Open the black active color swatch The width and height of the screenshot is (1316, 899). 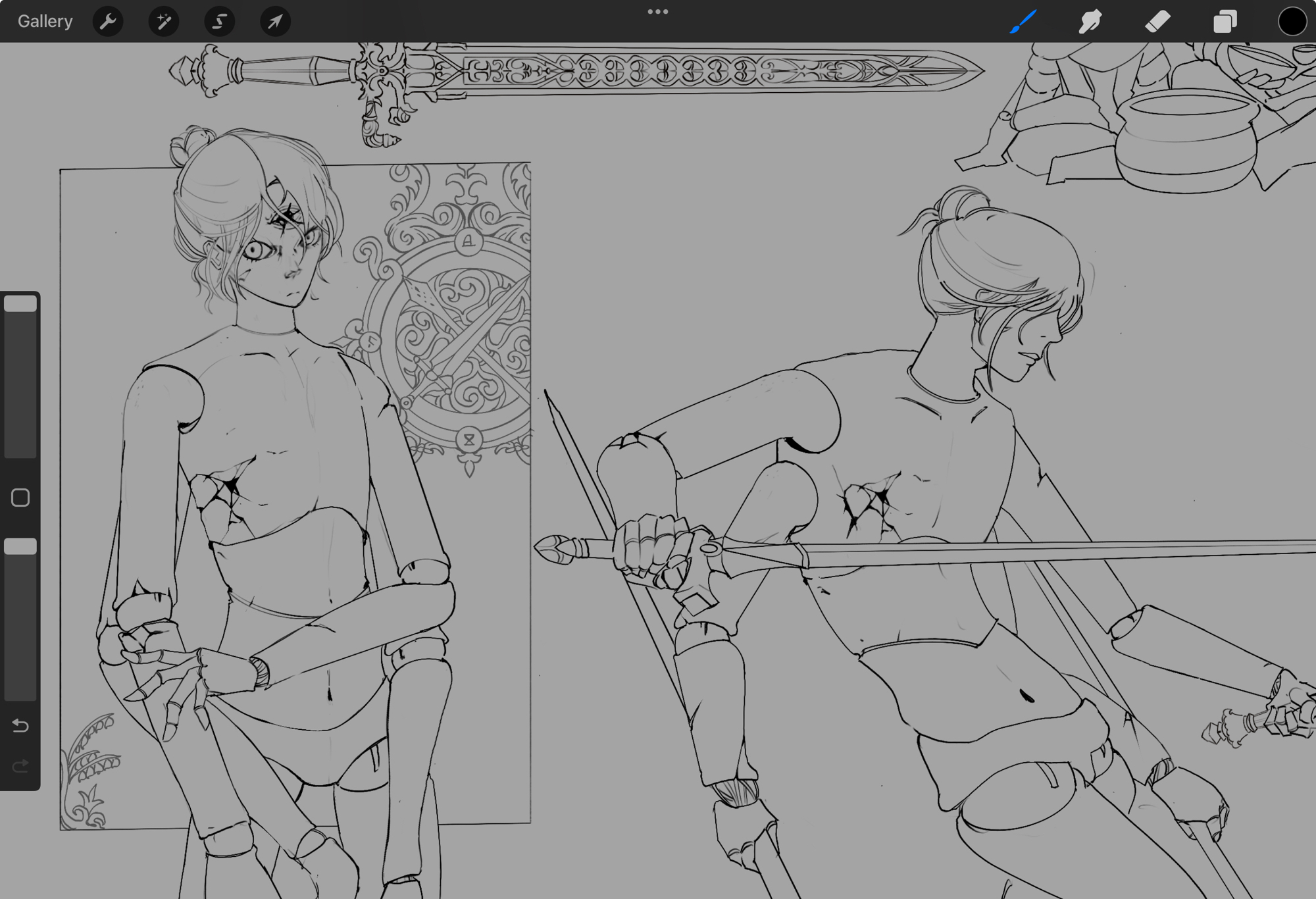[x=1292, y=21]
